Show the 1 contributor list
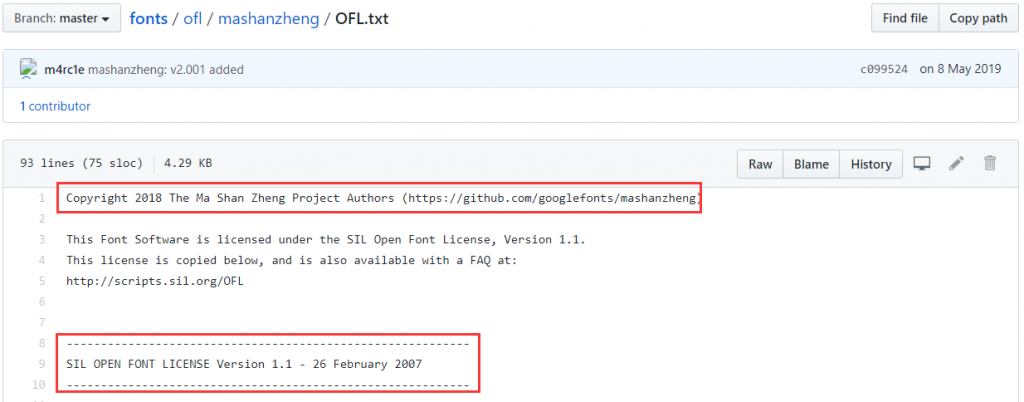 [55, 106]
